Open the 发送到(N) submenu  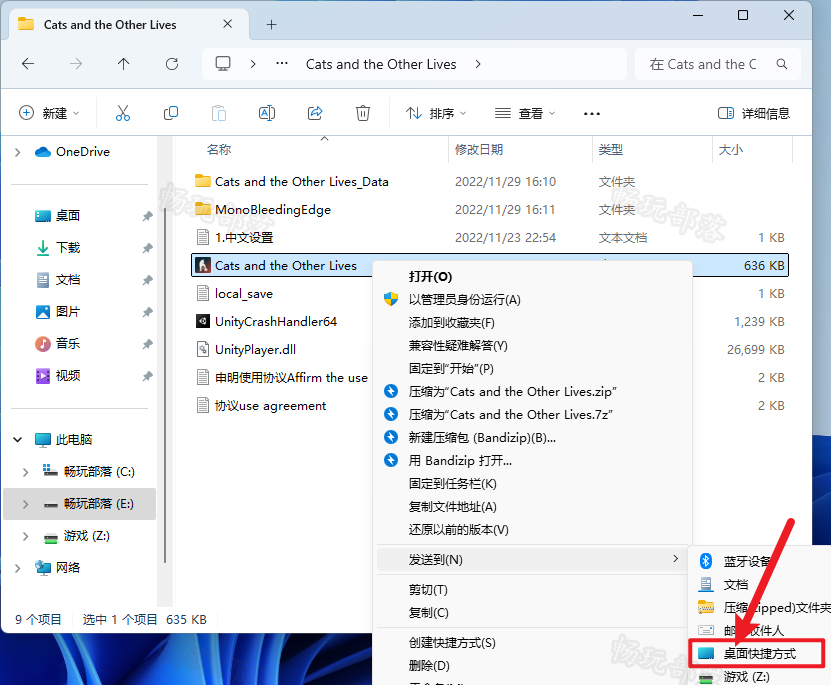coord(532,559)
